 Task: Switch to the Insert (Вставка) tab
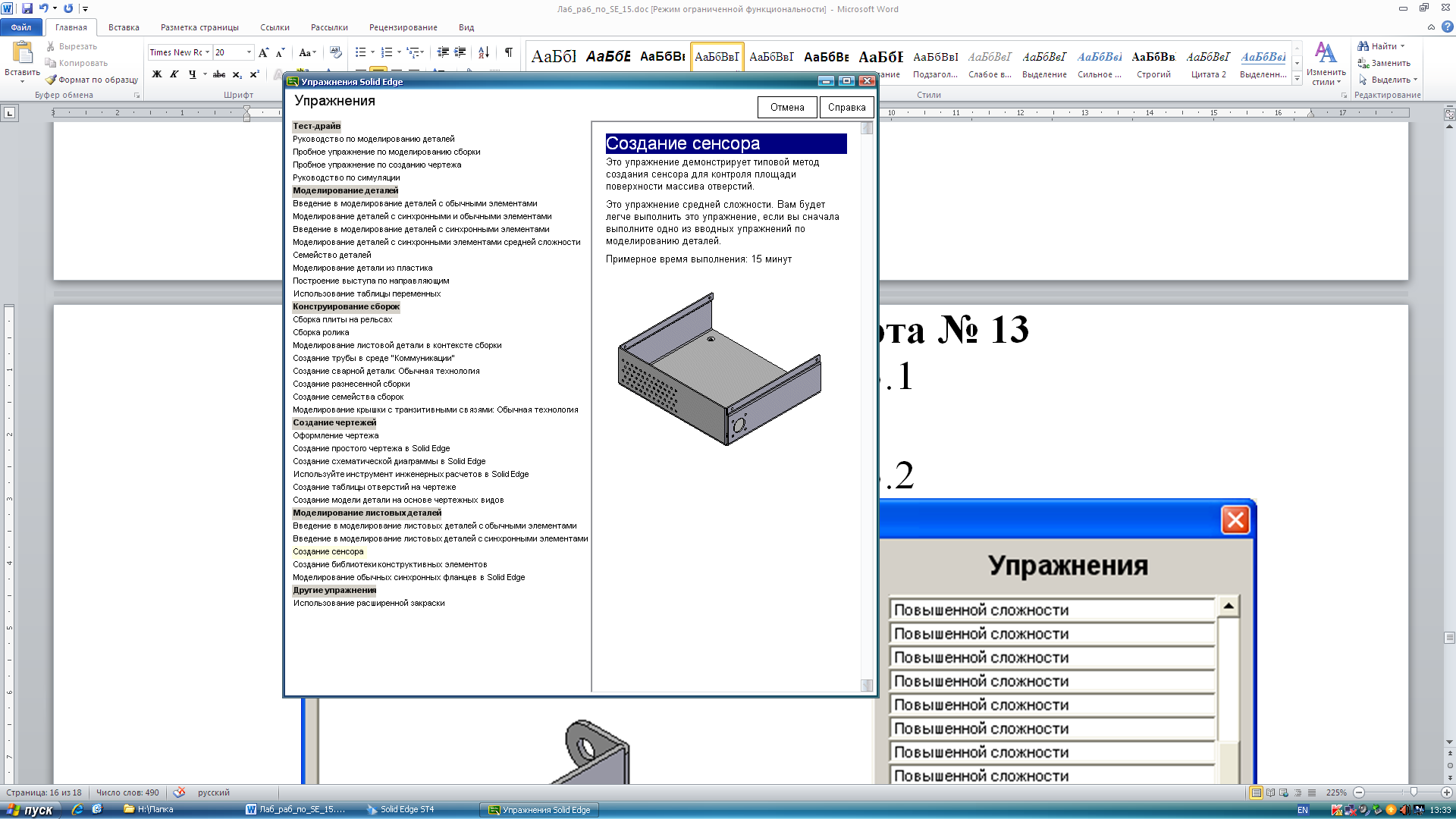[124, 27]
